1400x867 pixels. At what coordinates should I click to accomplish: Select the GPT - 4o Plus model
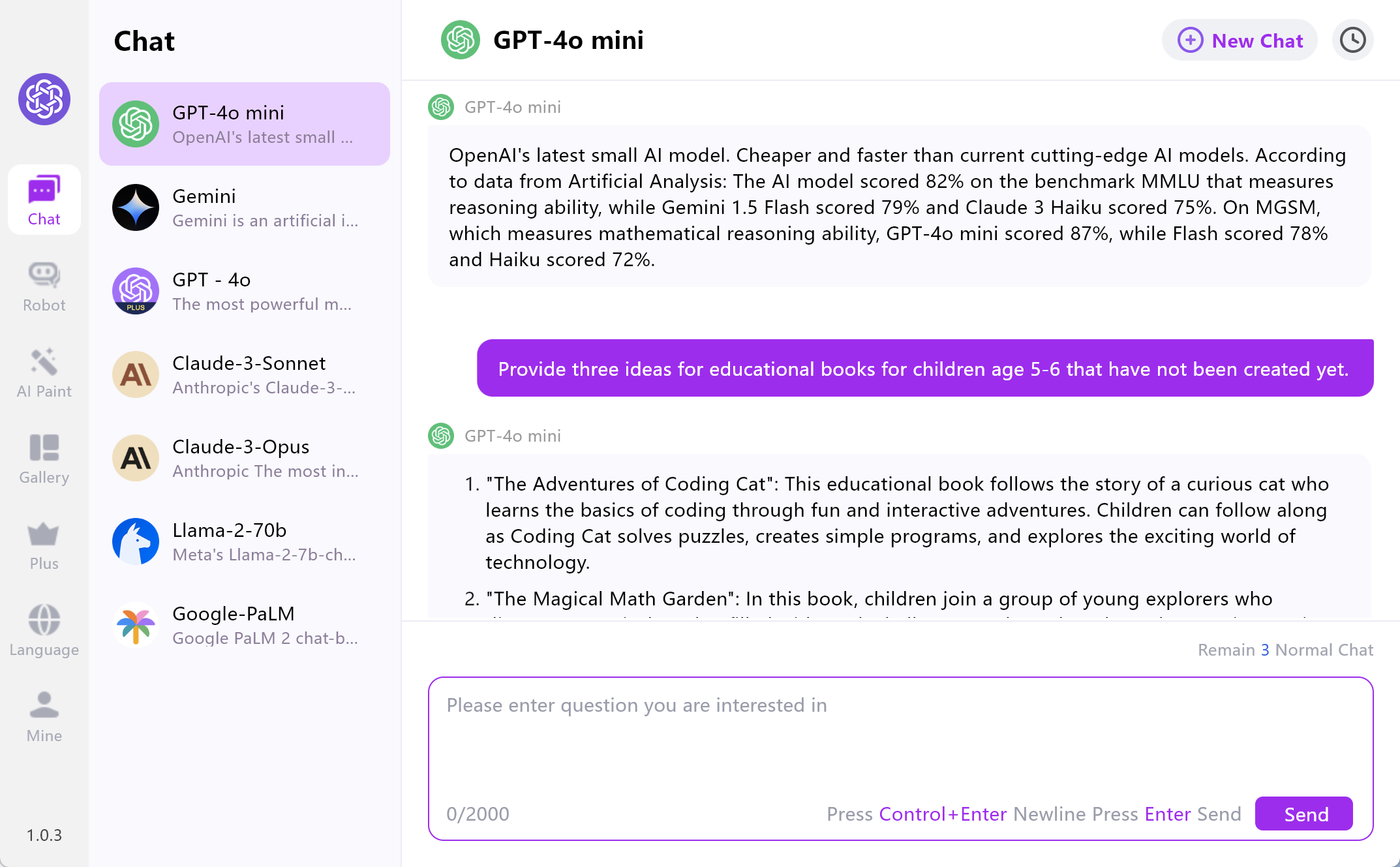245,291
